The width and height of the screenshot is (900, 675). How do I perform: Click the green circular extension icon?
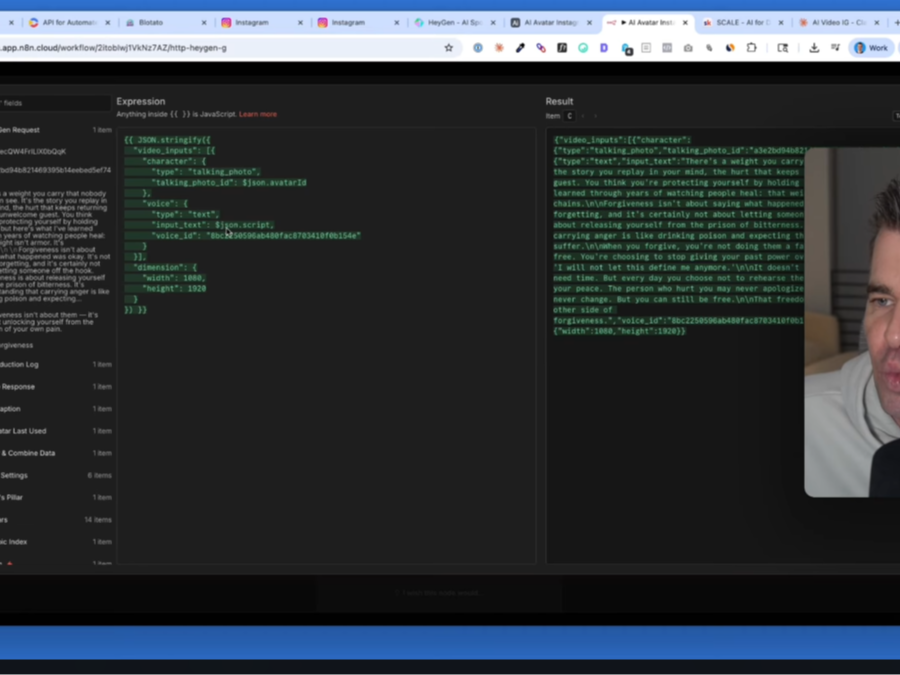tap(583, 48)
